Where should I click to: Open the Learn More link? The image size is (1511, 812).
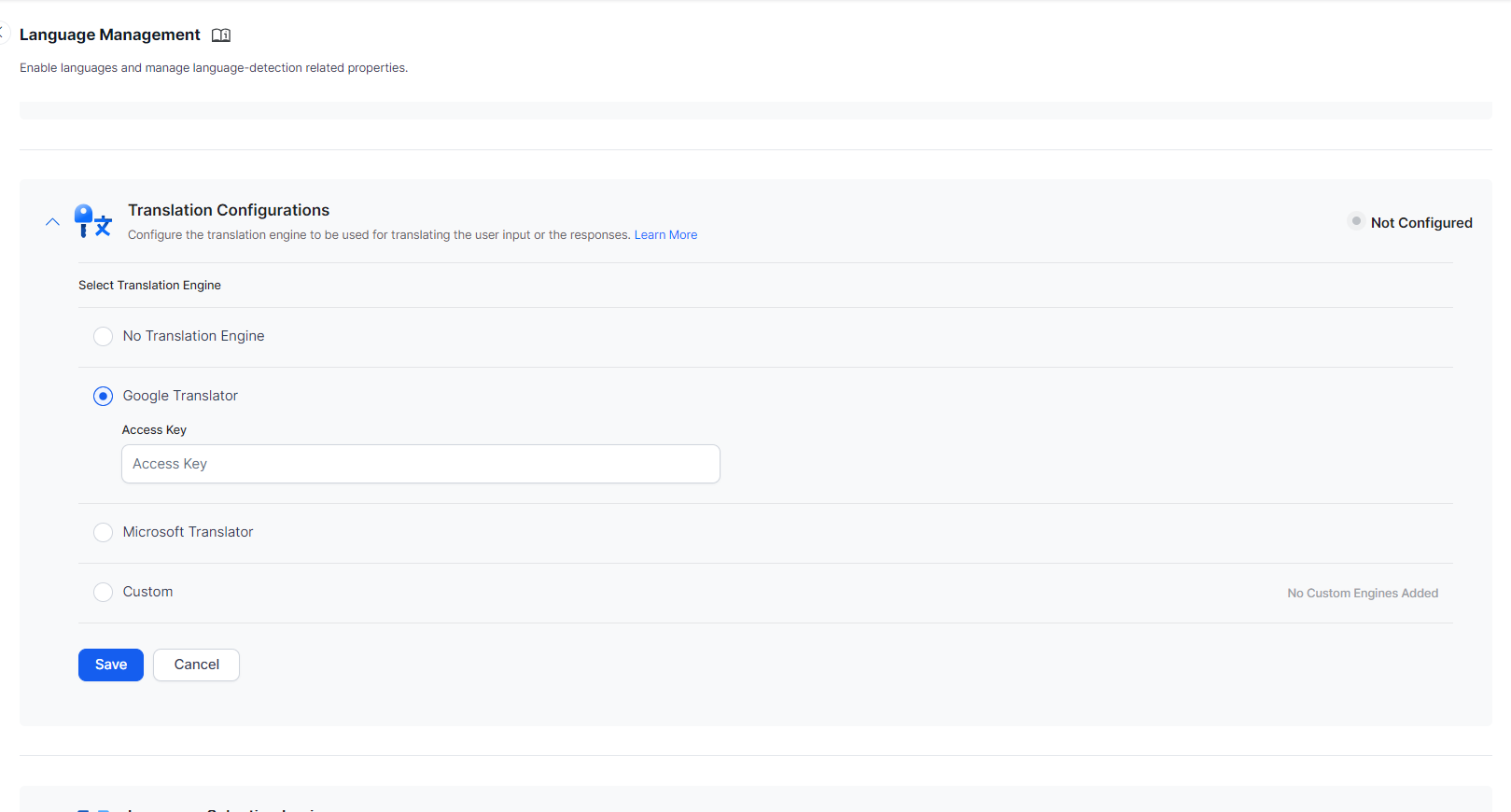coord(665,235)
